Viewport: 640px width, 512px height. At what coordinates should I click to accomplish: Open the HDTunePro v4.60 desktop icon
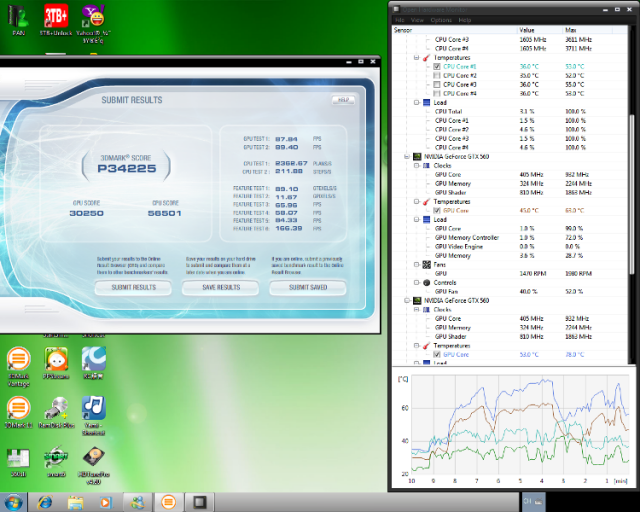tap(93, 465)
